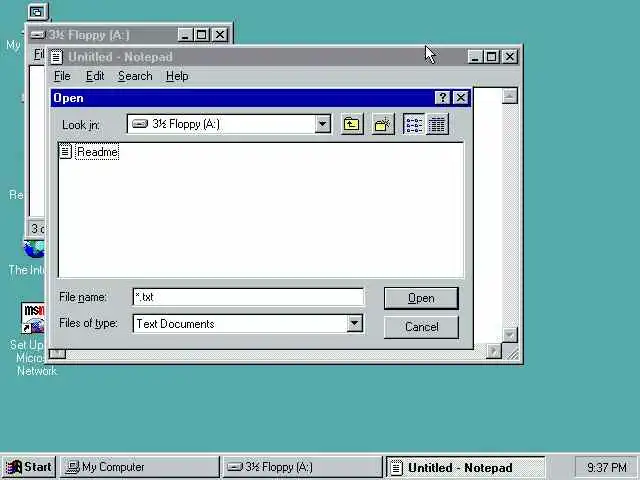
Task: Expand the Look in drive dropdown
Action: (322, 124)
